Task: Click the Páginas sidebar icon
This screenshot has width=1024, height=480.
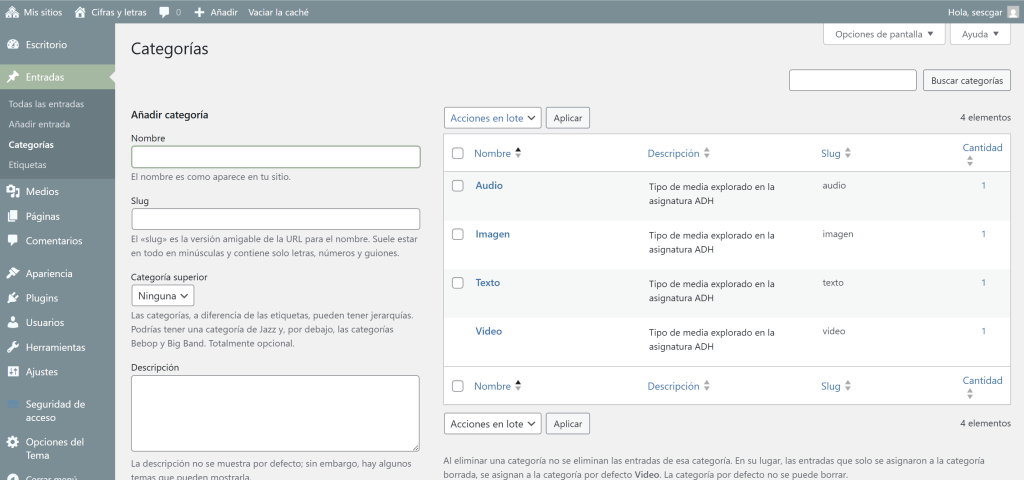Action: (13, 216)
